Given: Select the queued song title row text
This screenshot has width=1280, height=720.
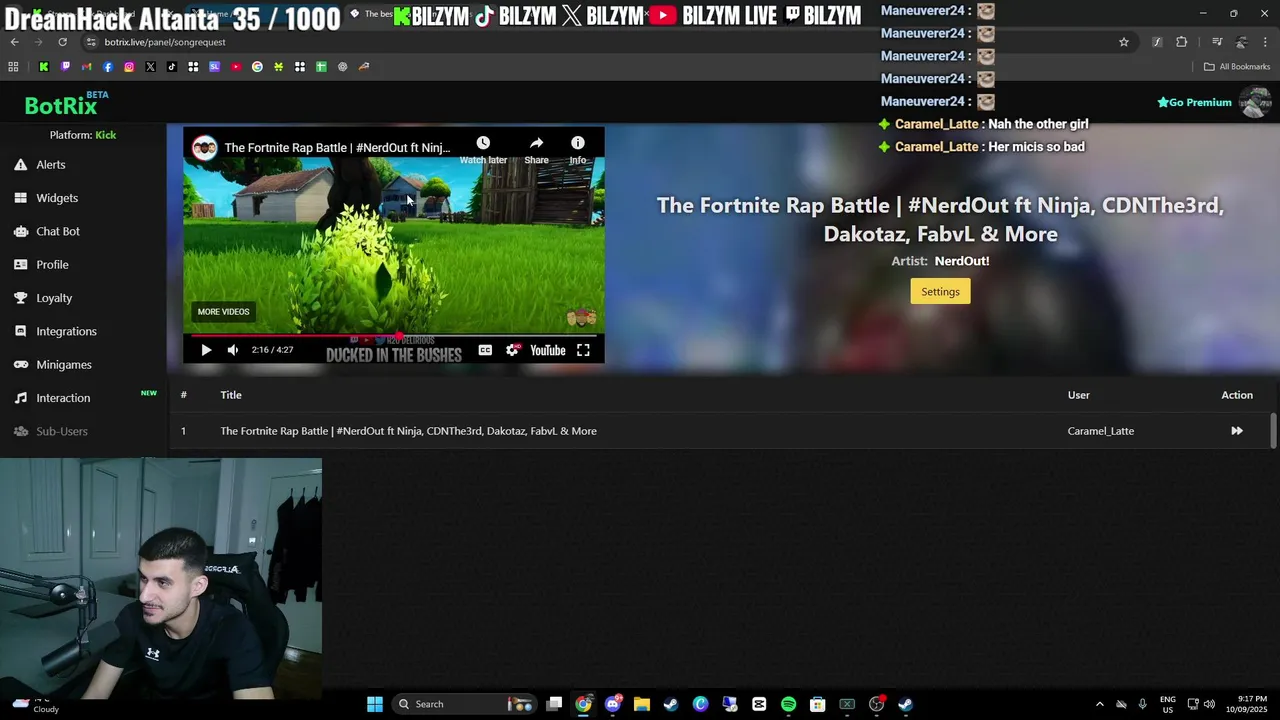Looking at the screenshot, I should [408, 431].
